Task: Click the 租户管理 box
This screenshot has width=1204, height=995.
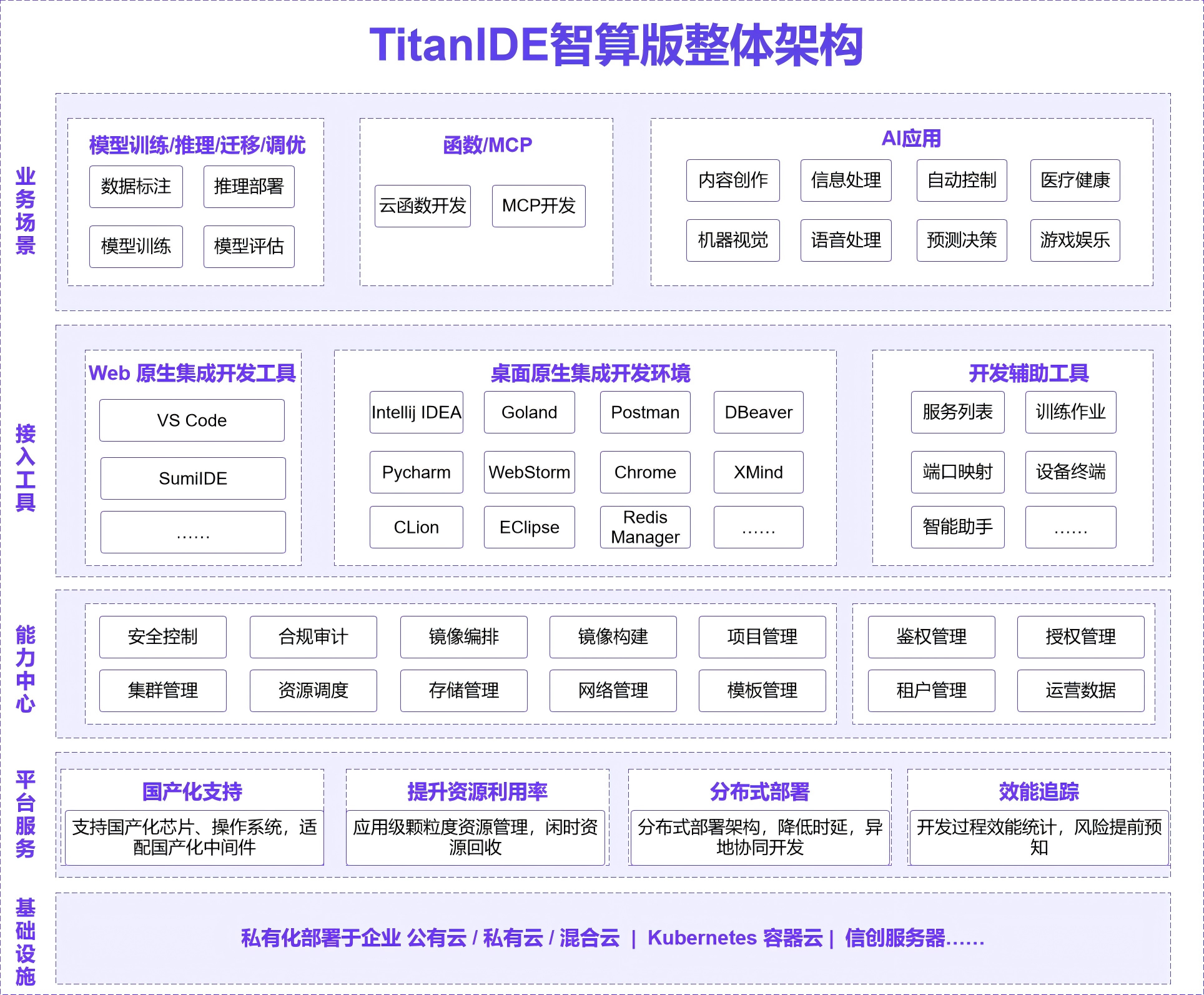Action: (x=931, y=690)
